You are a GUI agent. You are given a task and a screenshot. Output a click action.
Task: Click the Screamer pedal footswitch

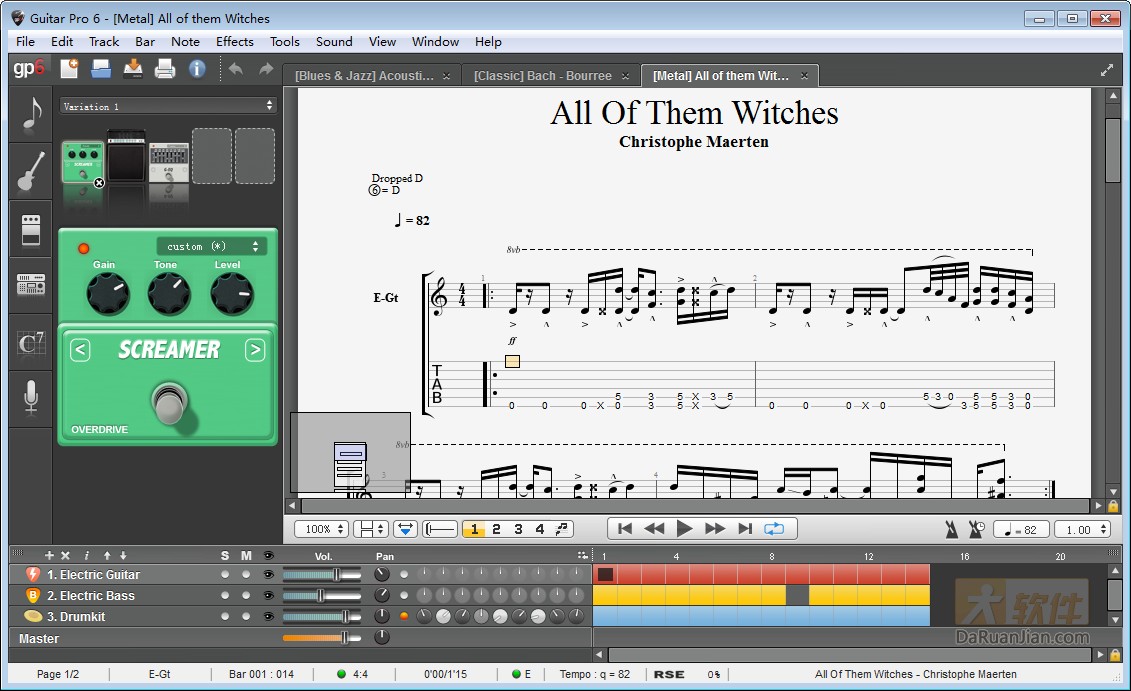click(170, 402)
